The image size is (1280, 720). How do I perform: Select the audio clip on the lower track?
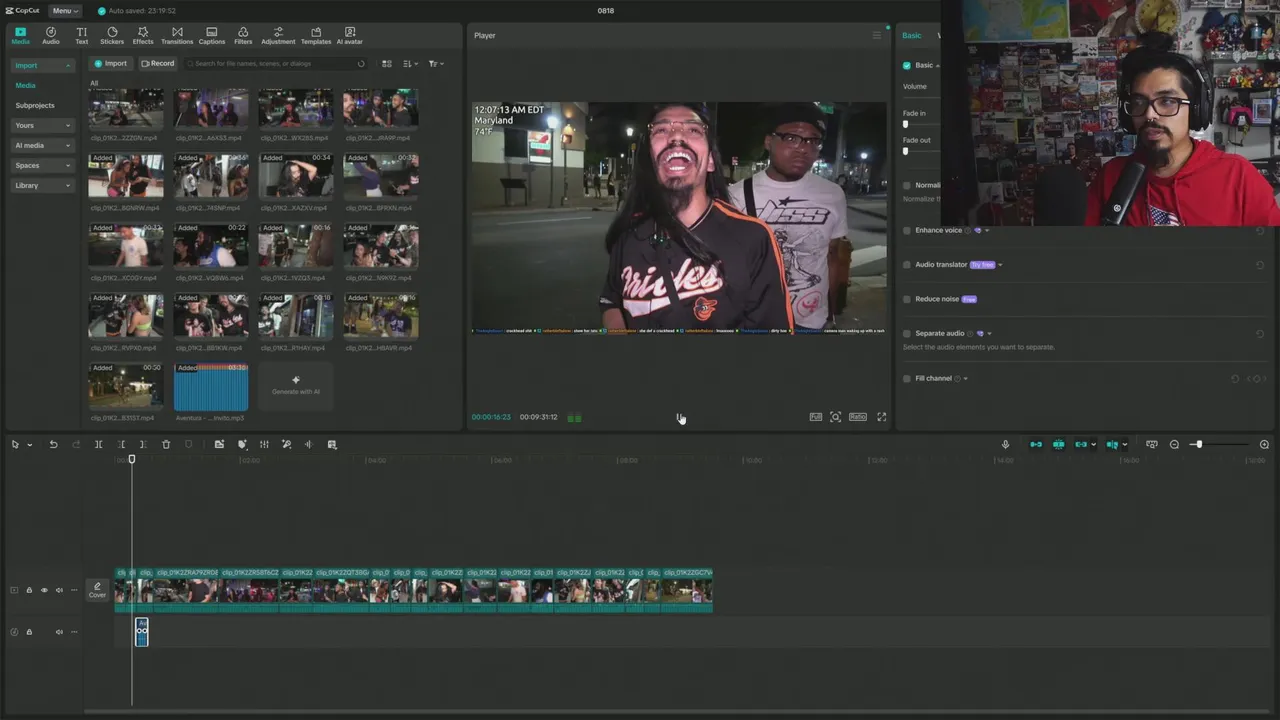point(142,631)
